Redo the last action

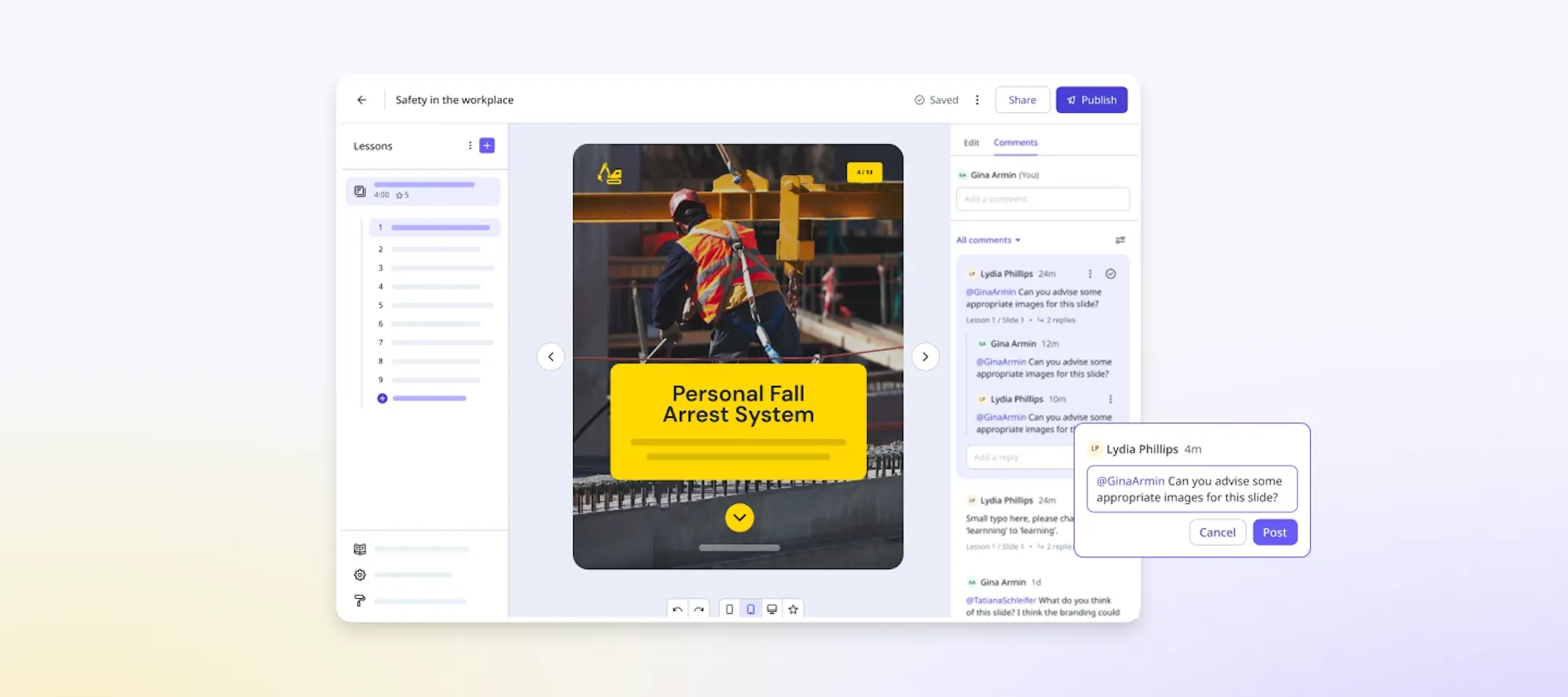(699, 609)
